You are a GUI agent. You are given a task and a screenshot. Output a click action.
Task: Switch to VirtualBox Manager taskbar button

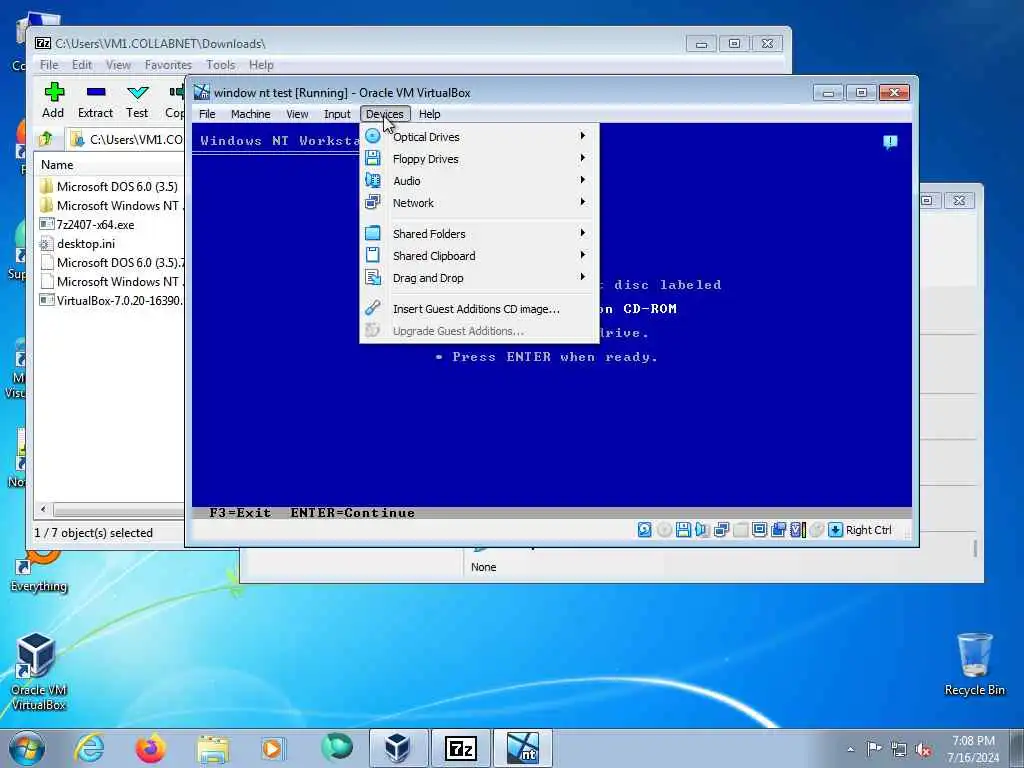[x=398, y=748]
